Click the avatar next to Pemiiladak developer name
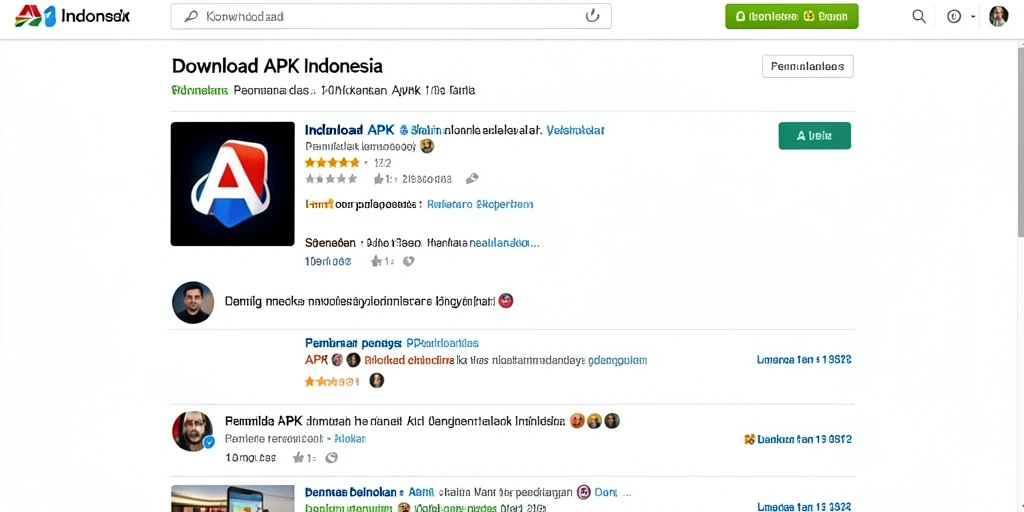The height and width of the screenshot is (512, 1024). pyautogui.click(x=426, y=146)
